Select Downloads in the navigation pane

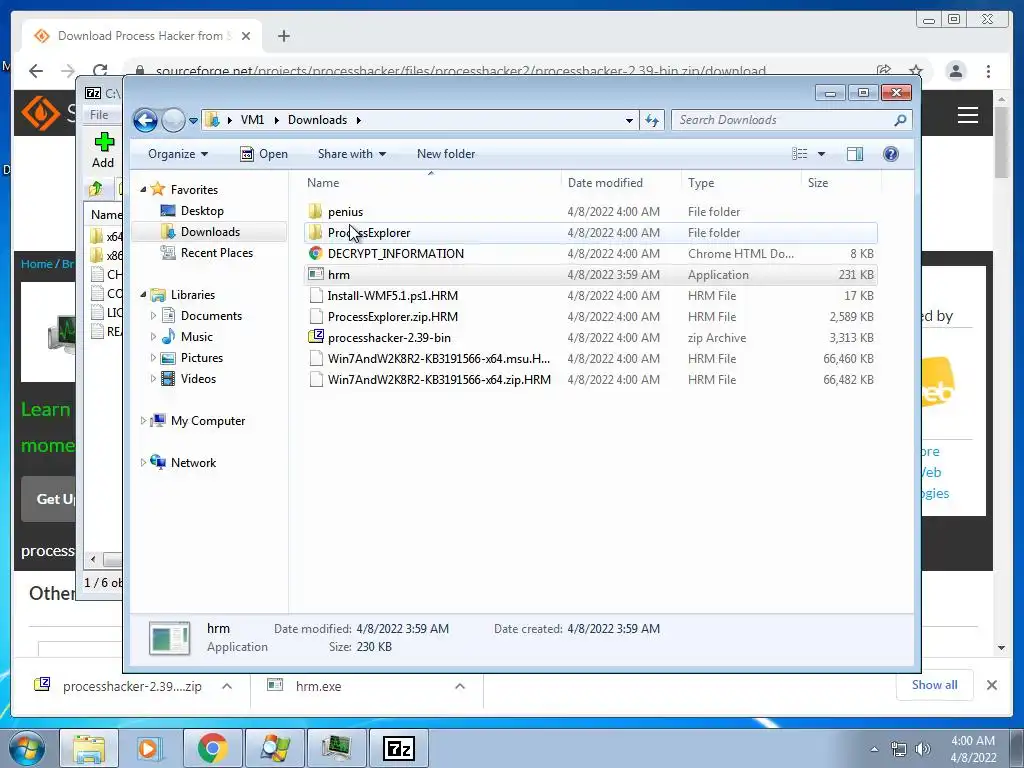coord(210,232)
